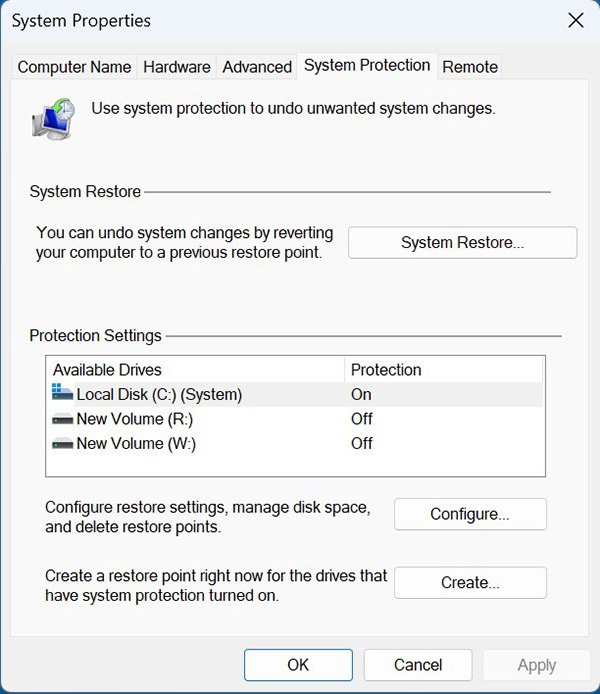
Task: Select New Volume (R:) in drive list
Action: coord(135,419)
